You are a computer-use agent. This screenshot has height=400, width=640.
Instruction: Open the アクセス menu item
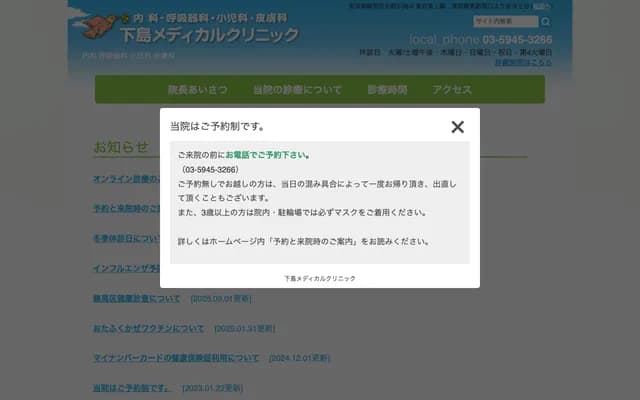pos(452,89)
